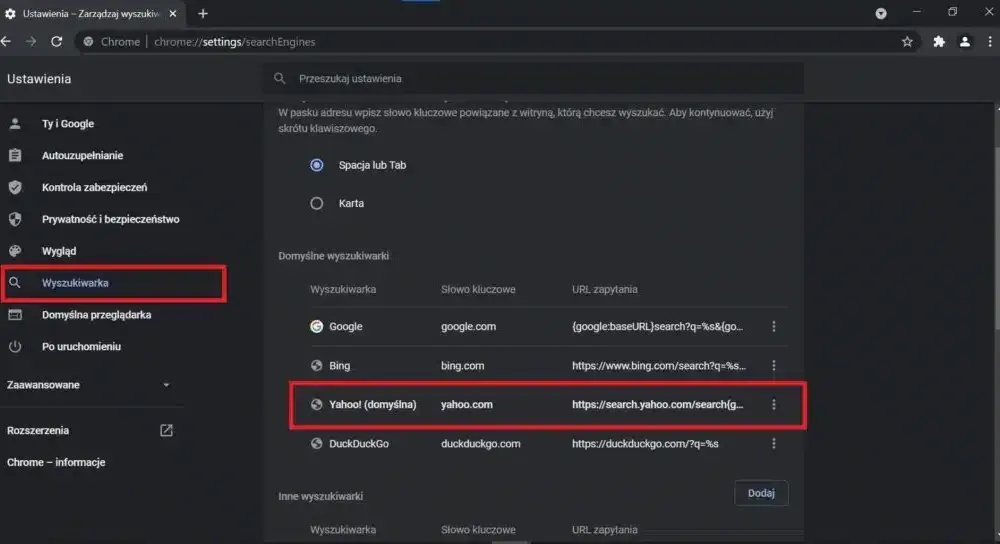Click the external link icon next to Rozszerzenia
Image resolution: width=1000 pixels, height=544 pixels.
pos(166,430)
